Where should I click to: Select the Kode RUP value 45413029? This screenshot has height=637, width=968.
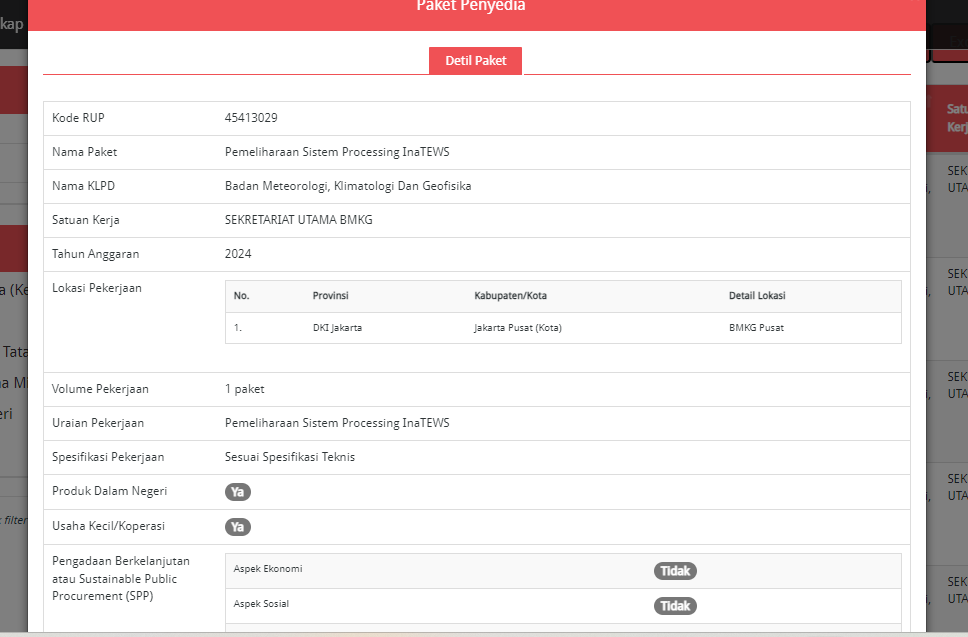point(251,118)
